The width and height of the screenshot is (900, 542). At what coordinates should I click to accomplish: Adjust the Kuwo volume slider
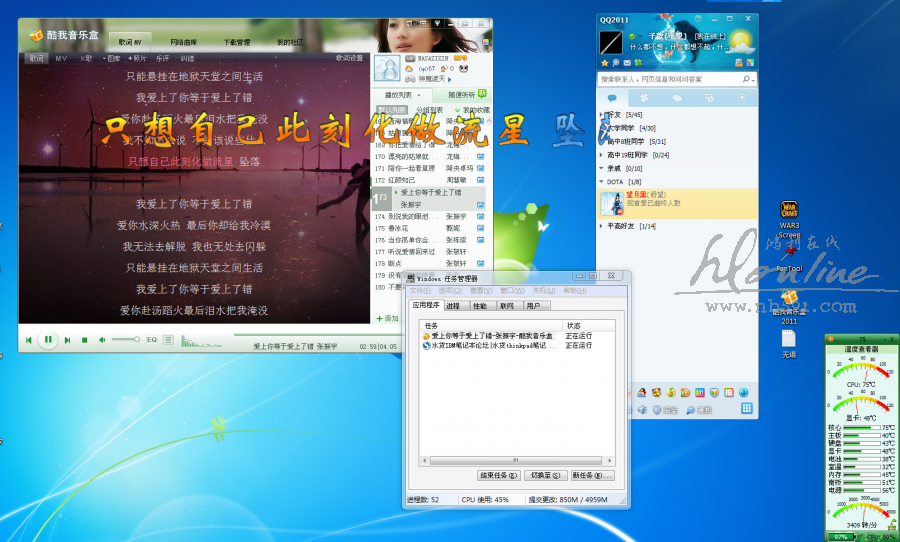click(x=125, y=340)
